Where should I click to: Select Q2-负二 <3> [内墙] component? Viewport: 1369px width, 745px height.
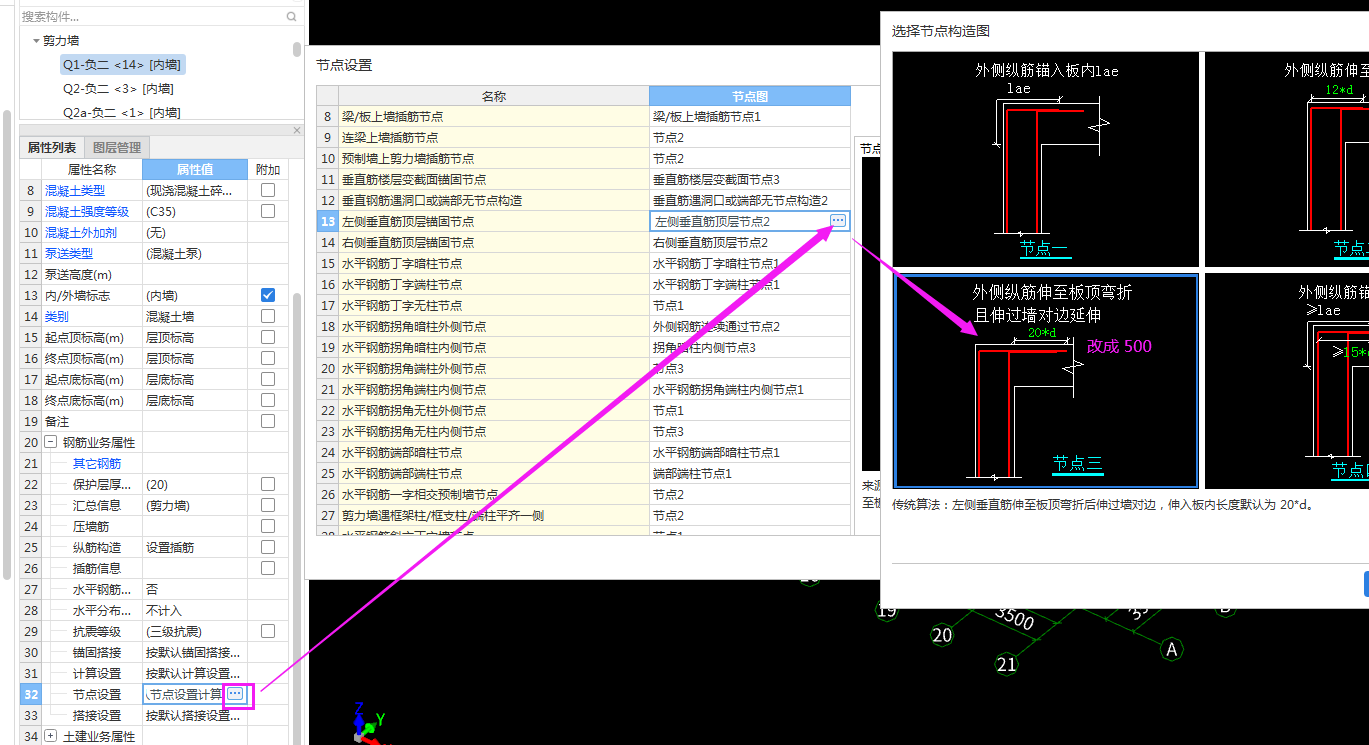click(118, 89)
